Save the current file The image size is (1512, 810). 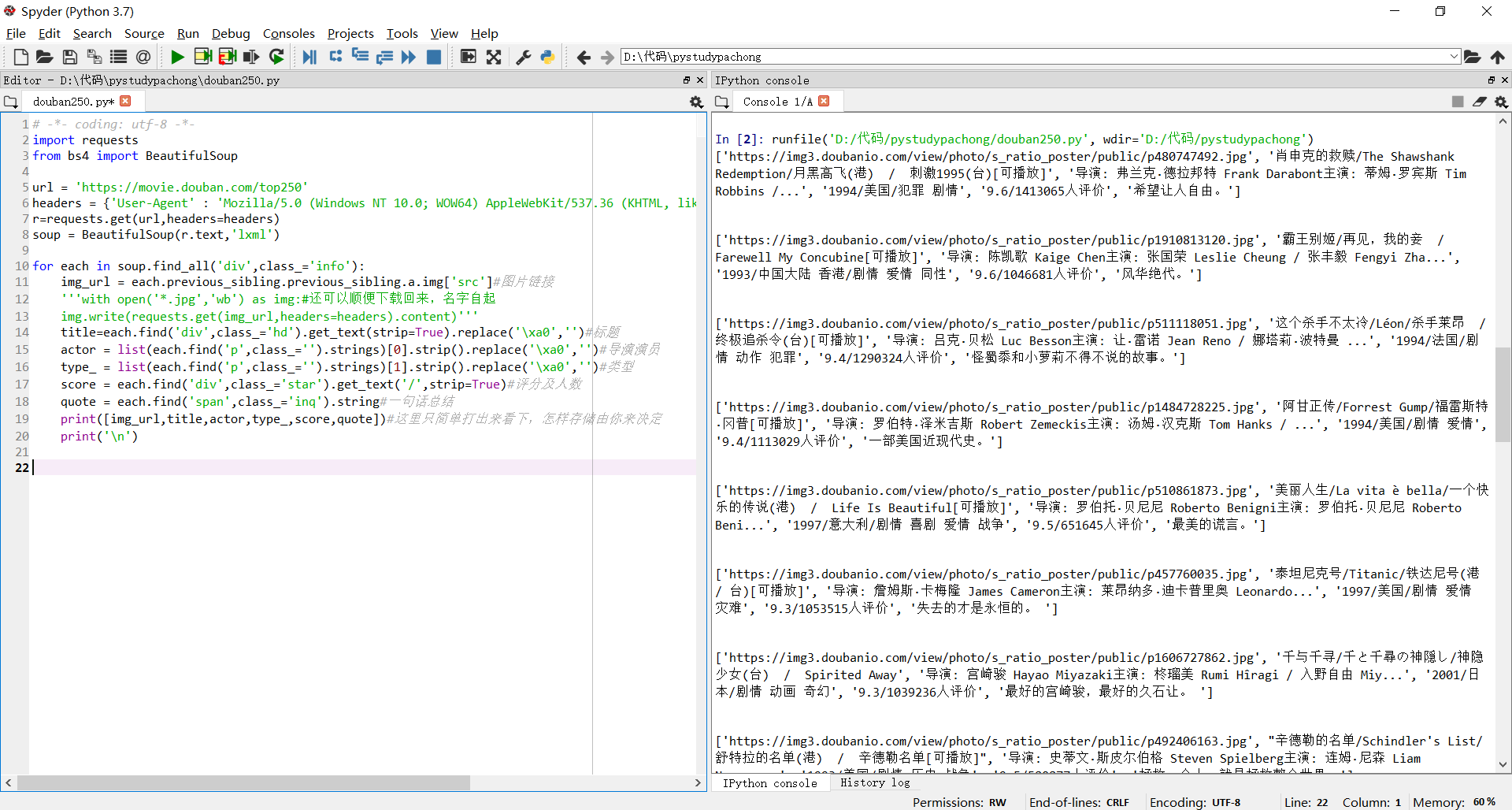(70, 57)
